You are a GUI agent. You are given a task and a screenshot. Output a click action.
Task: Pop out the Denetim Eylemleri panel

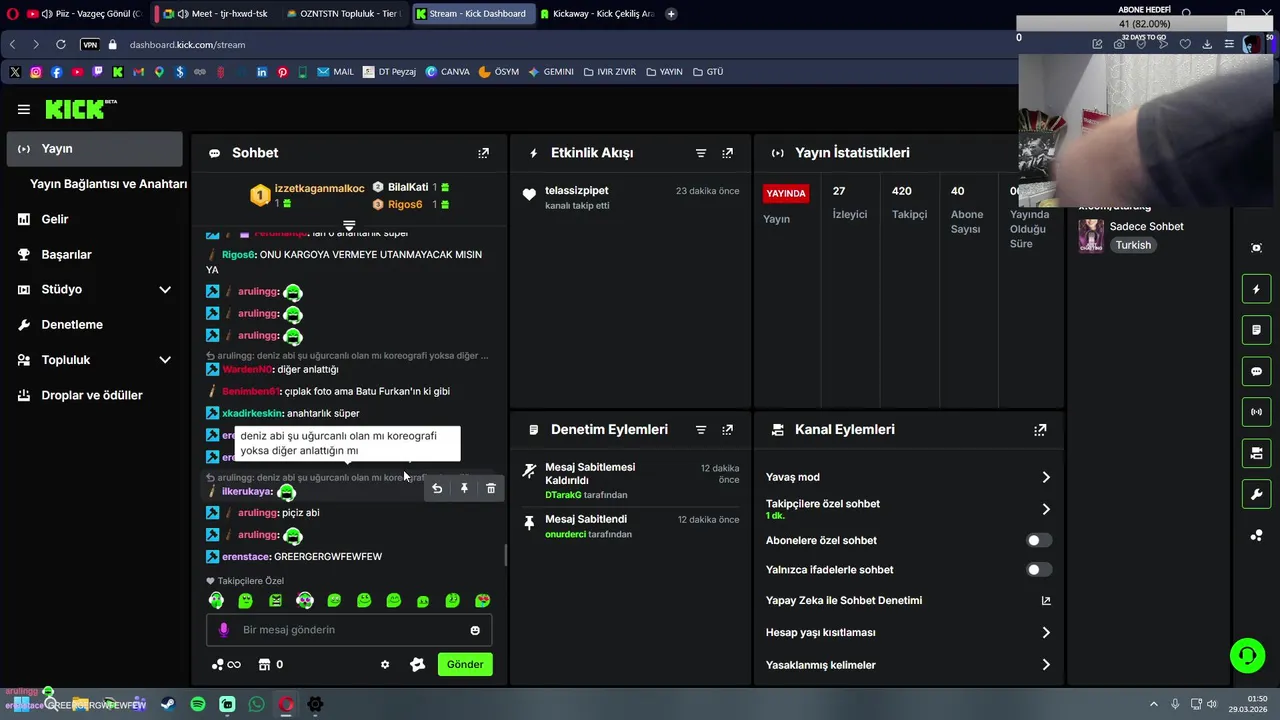(x=728, y=430)
